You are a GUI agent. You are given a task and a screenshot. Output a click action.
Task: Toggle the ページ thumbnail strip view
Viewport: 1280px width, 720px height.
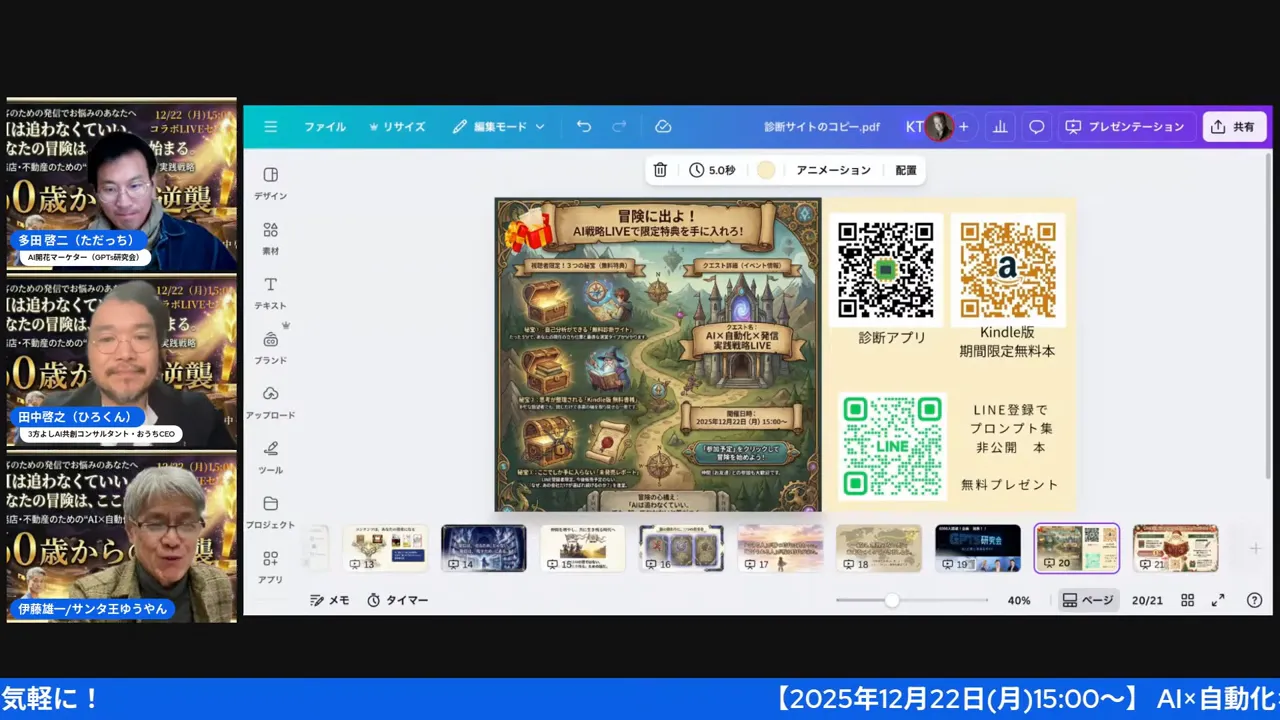1088,600
